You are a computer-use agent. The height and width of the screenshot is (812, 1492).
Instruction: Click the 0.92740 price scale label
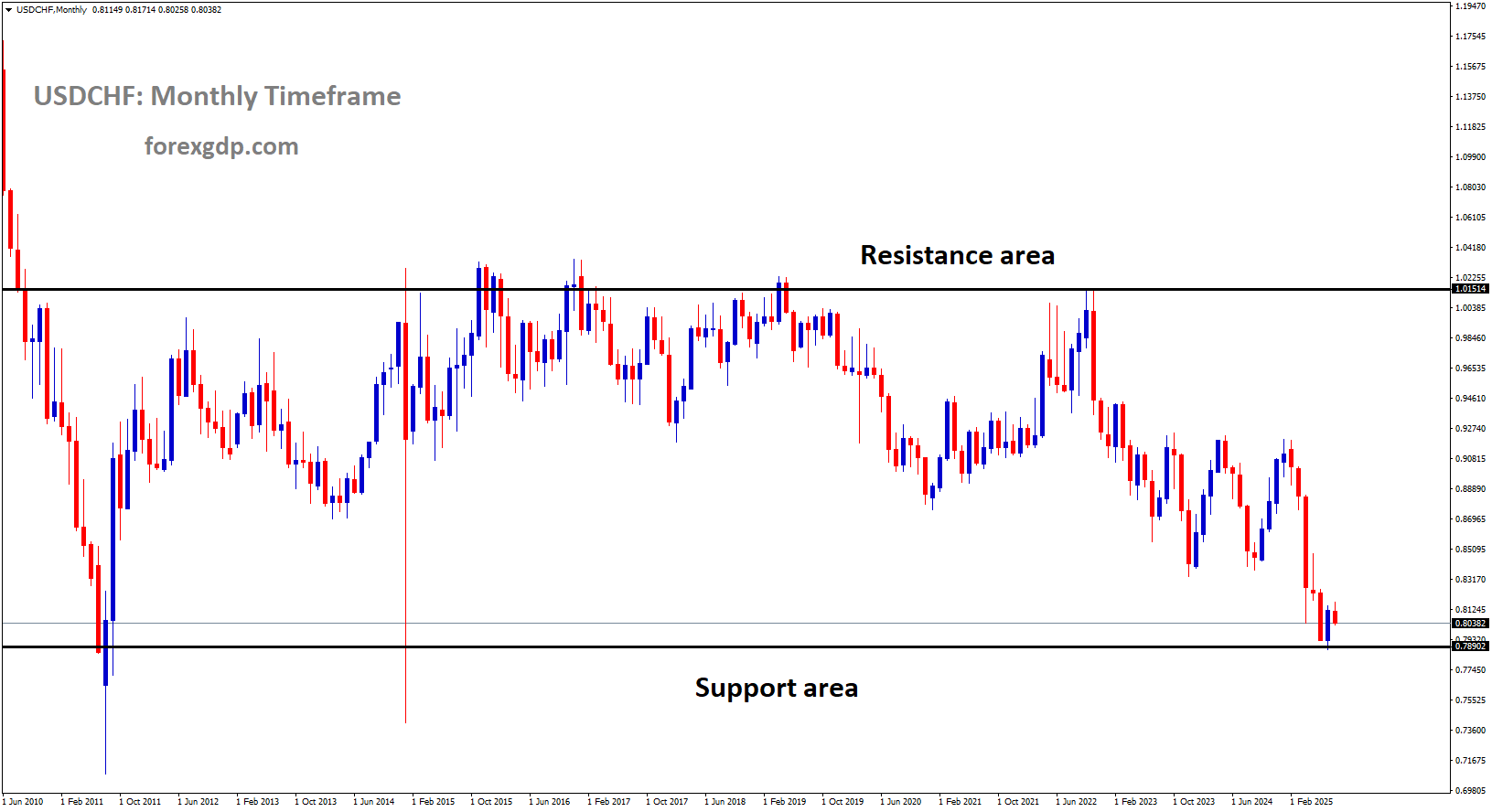click(x=1470, y=429)
